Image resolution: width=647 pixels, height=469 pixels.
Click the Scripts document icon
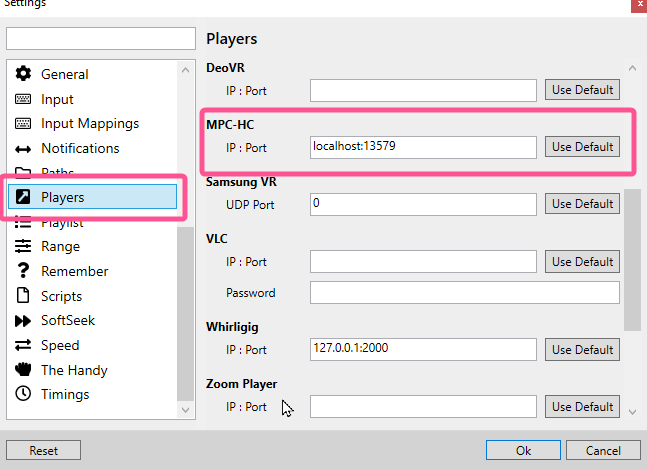(23, 295)
